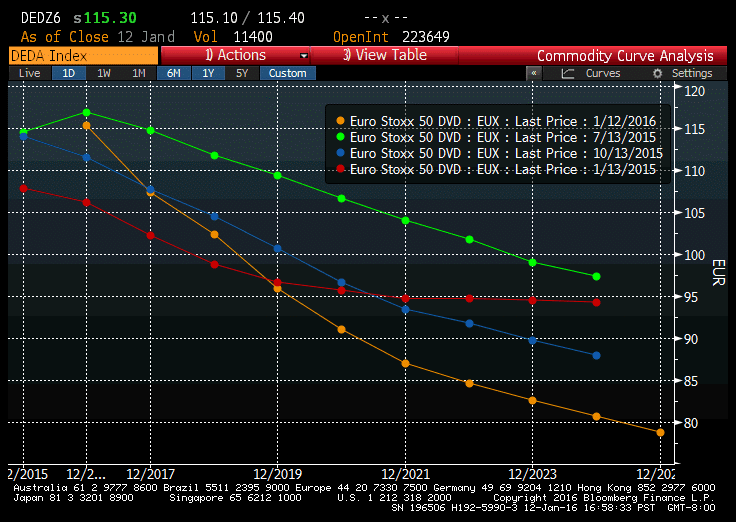
Task: Click the 100 y-axis label
Action: click(x=695, y=255)
